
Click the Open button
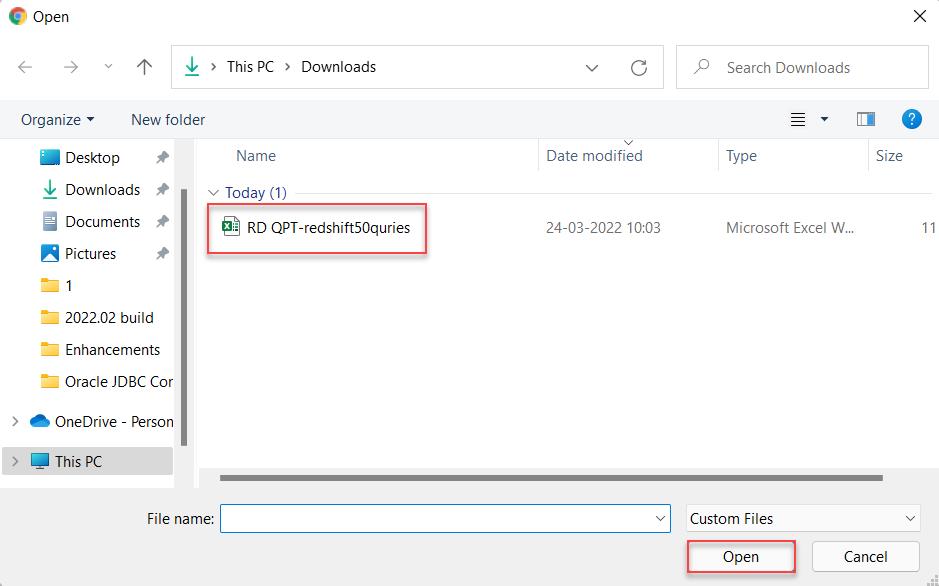(x=741, y=557)
